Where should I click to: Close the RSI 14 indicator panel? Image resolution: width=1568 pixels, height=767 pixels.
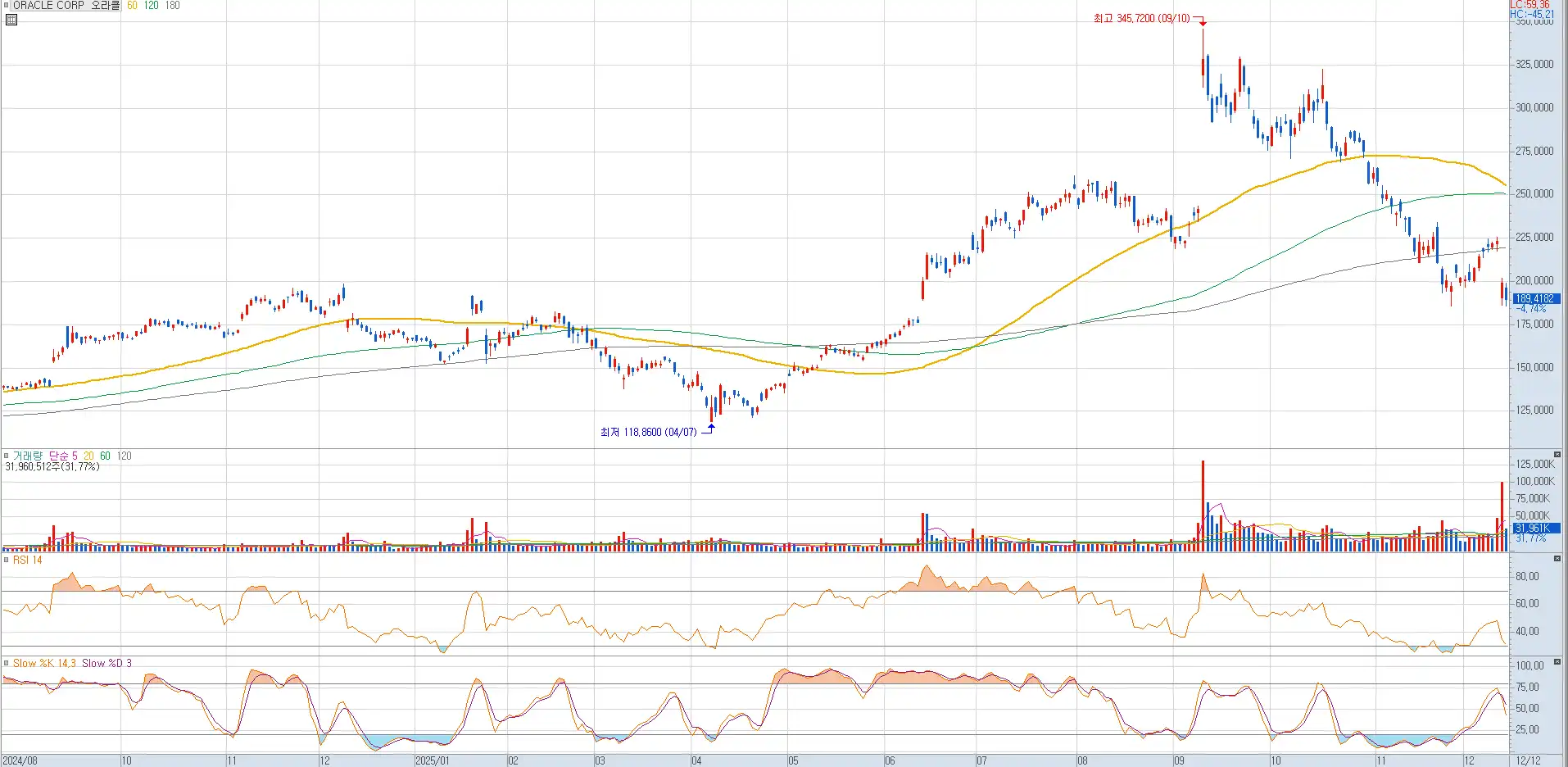1557,558
